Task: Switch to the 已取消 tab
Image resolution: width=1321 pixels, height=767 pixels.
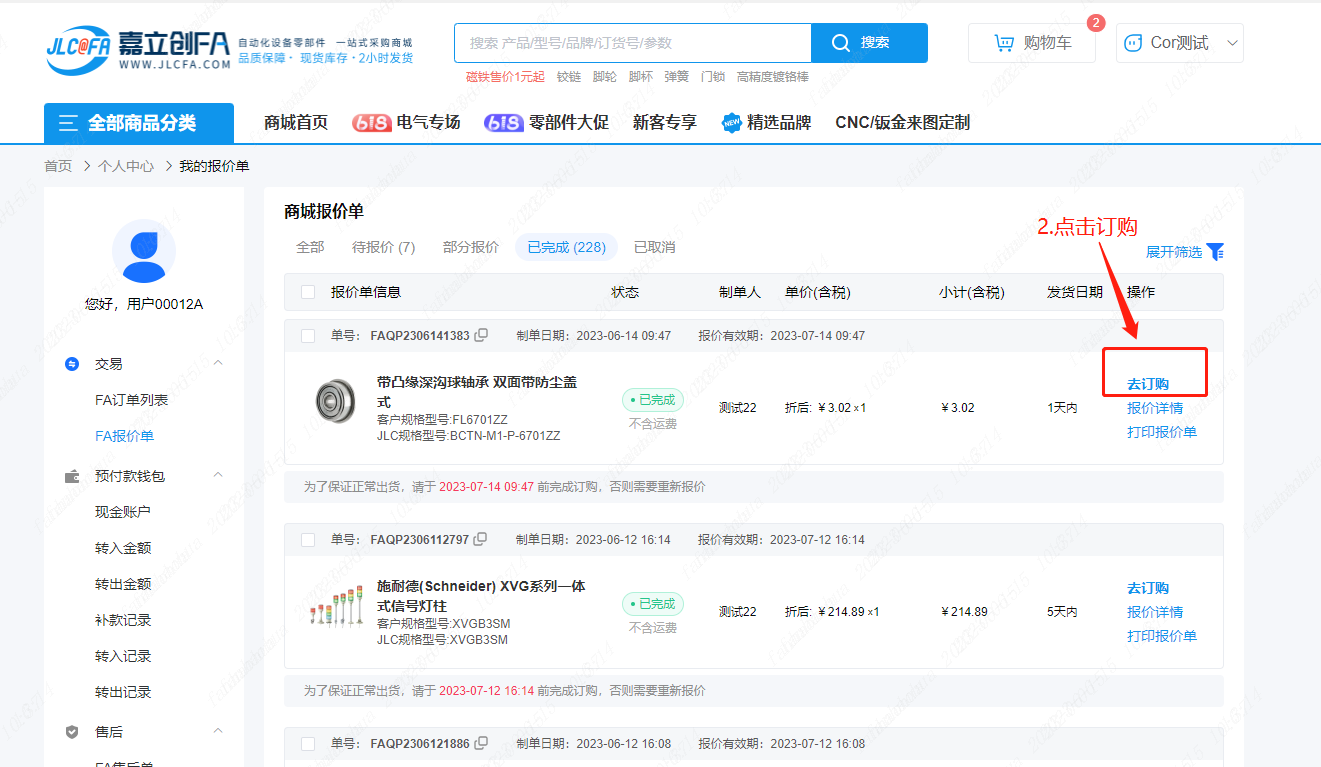Action: click(x=654, y=247)
